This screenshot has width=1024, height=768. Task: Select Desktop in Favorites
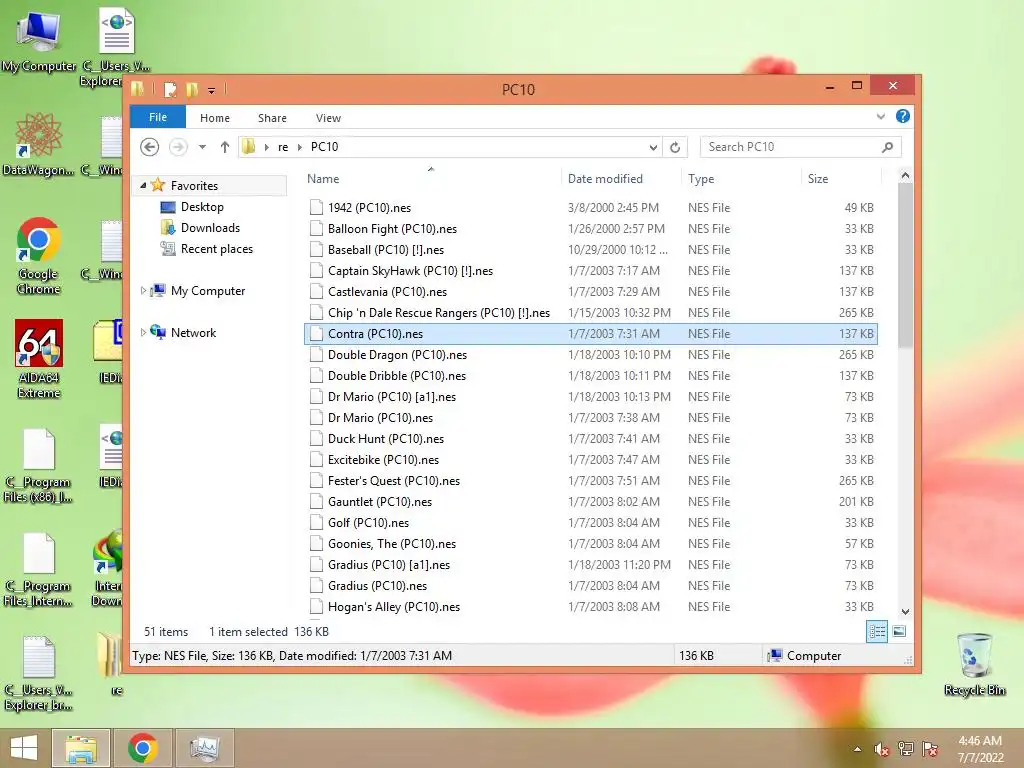191,207
